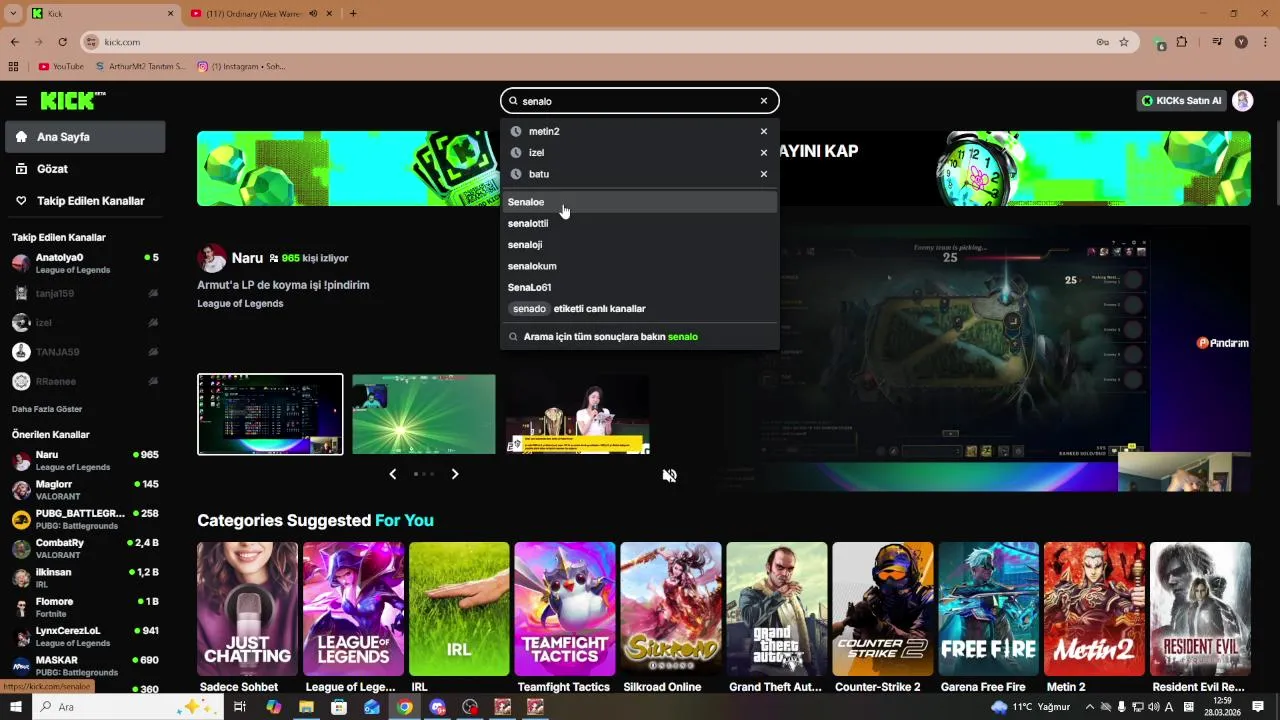Viewport: 1280px width, 720px height.
Task: Open recommended channel Flomore
Action: coord(85,607)
